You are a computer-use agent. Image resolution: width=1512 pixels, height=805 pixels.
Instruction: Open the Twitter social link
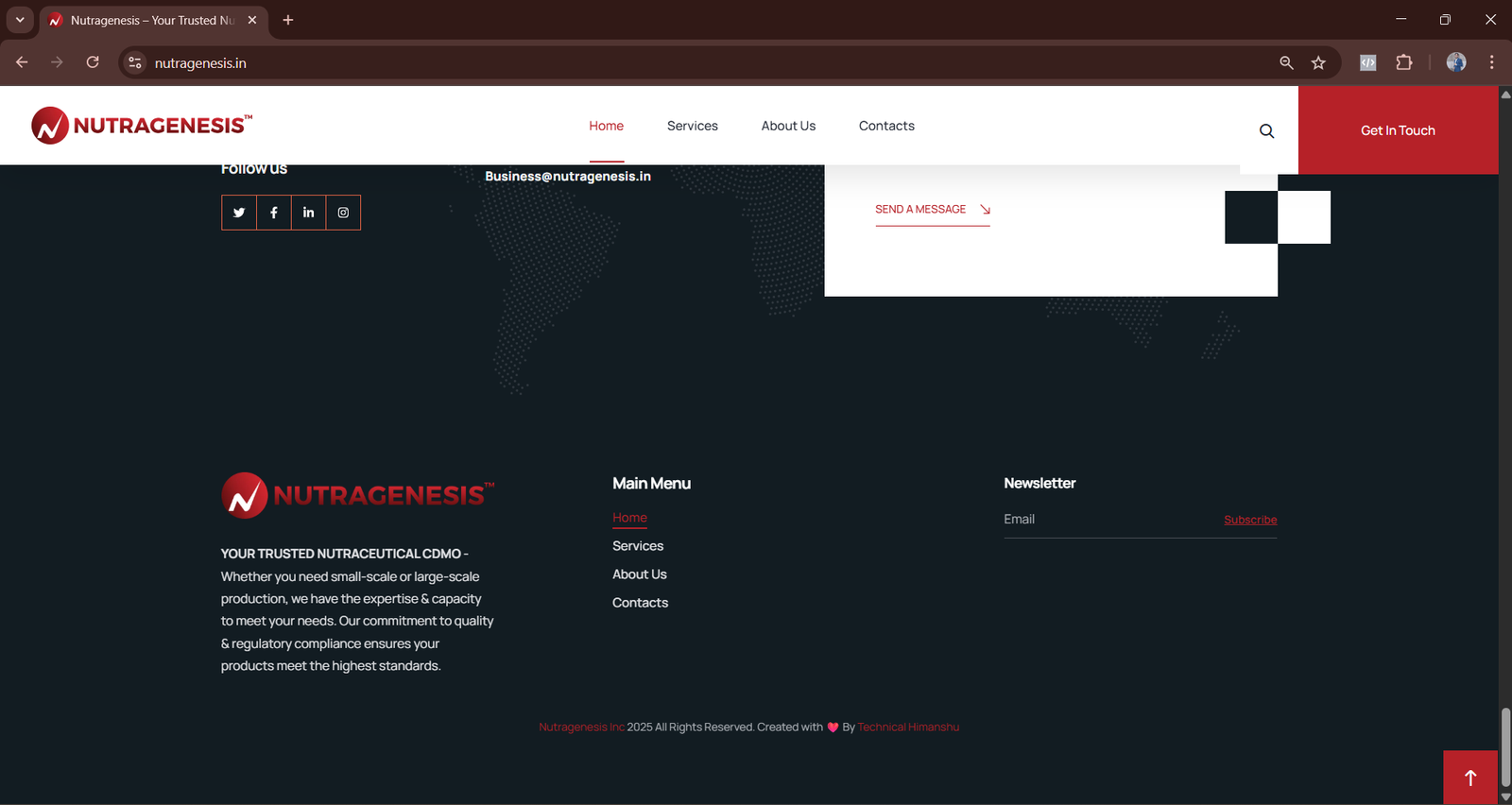click(239, 213)
